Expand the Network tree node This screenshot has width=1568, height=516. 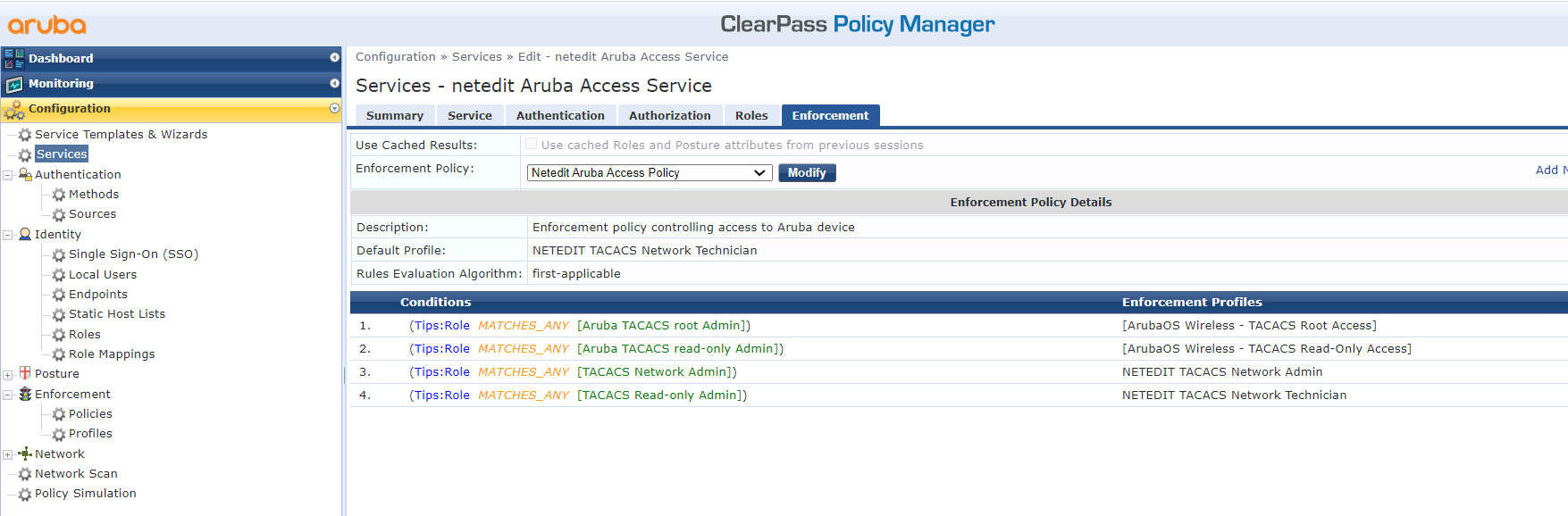coord(8,455)
